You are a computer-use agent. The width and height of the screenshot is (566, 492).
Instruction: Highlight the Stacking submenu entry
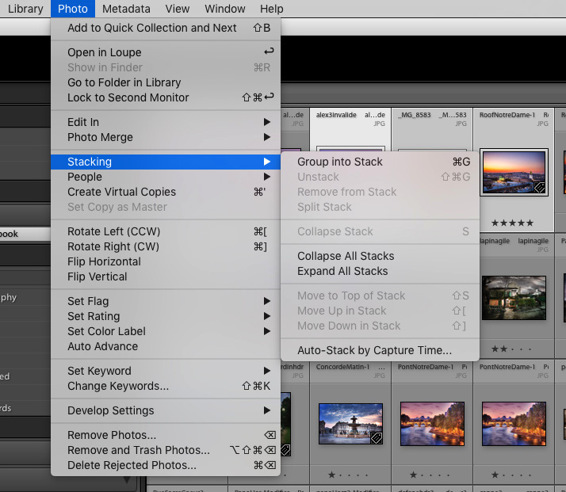[x=166, y=162]
